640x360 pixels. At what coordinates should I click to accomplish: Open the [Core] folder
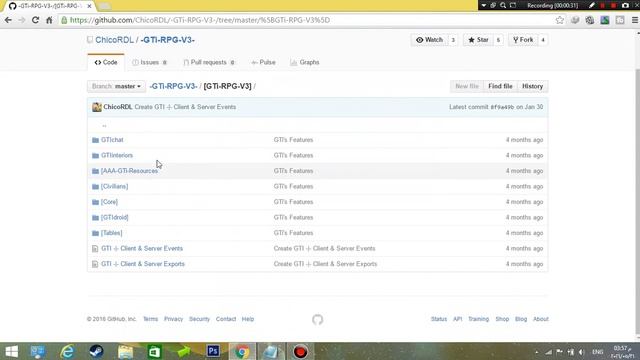click(109, 202)
